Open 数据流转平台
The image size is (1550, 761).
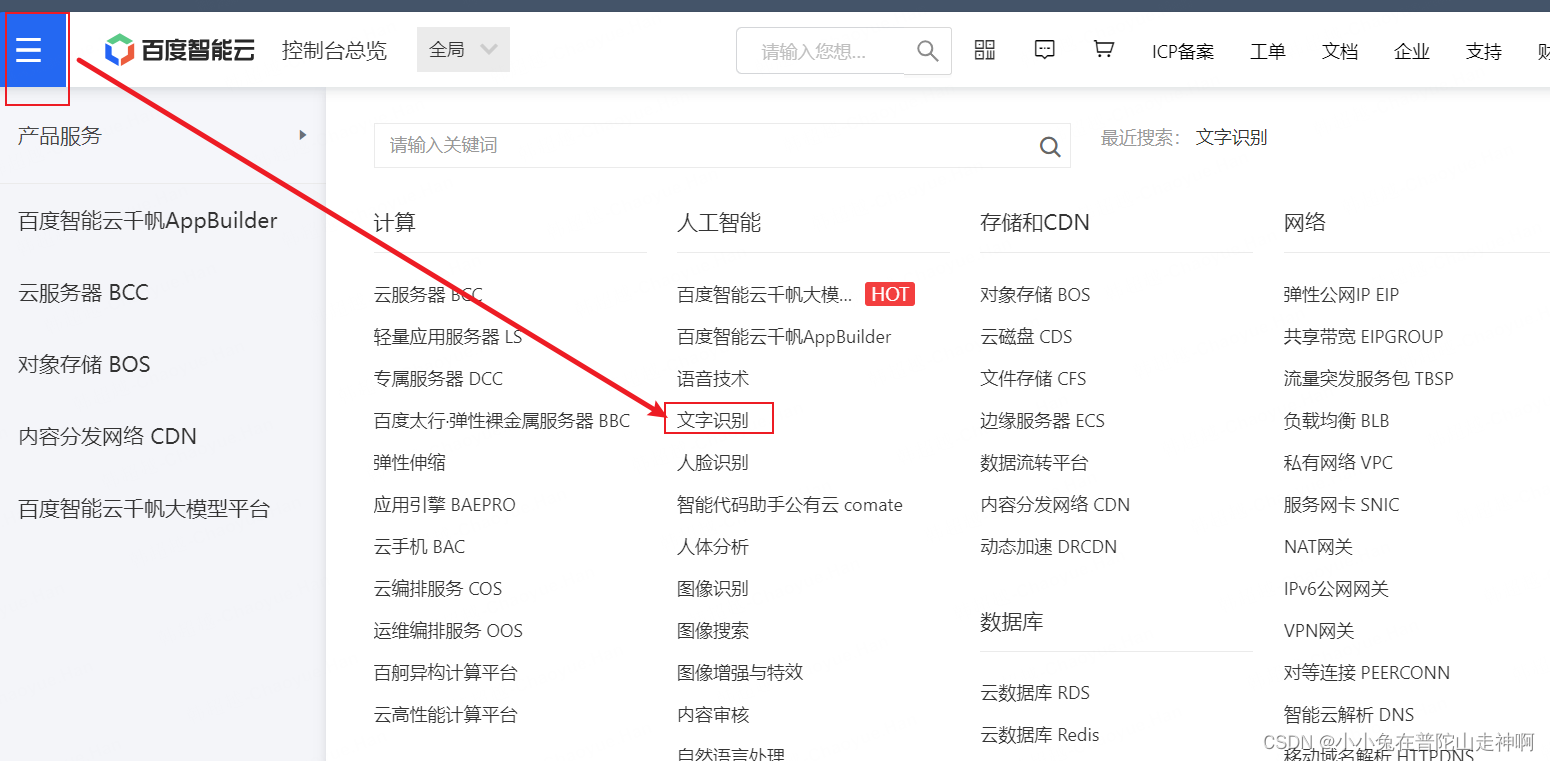pos(1034,463)
